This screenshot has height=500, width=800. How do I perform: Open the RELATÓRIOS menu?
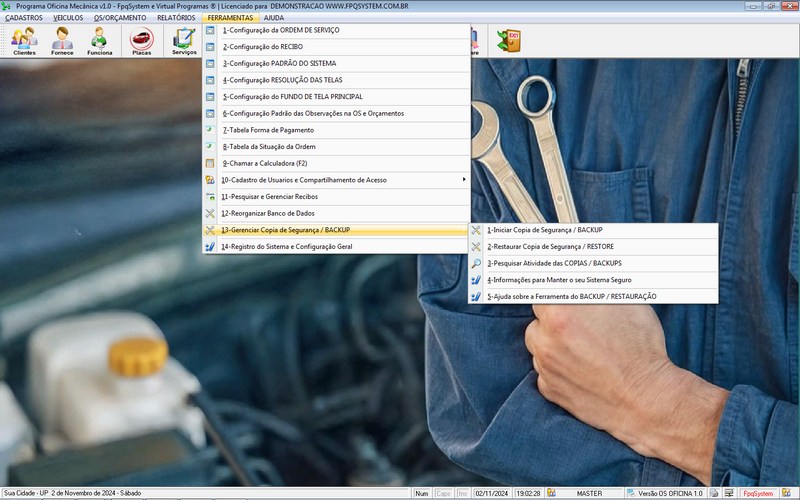(x=176, y=18)
